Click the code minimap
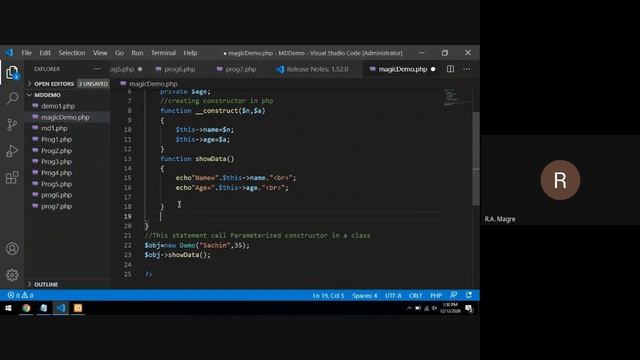The height and width of the screenshot is (360, 640). click(456, 97)
